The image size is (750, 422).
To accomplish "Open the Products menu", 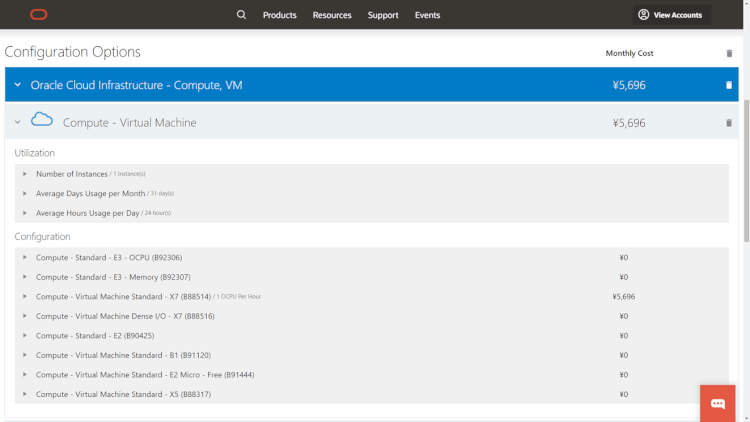I will click(280, 15).
